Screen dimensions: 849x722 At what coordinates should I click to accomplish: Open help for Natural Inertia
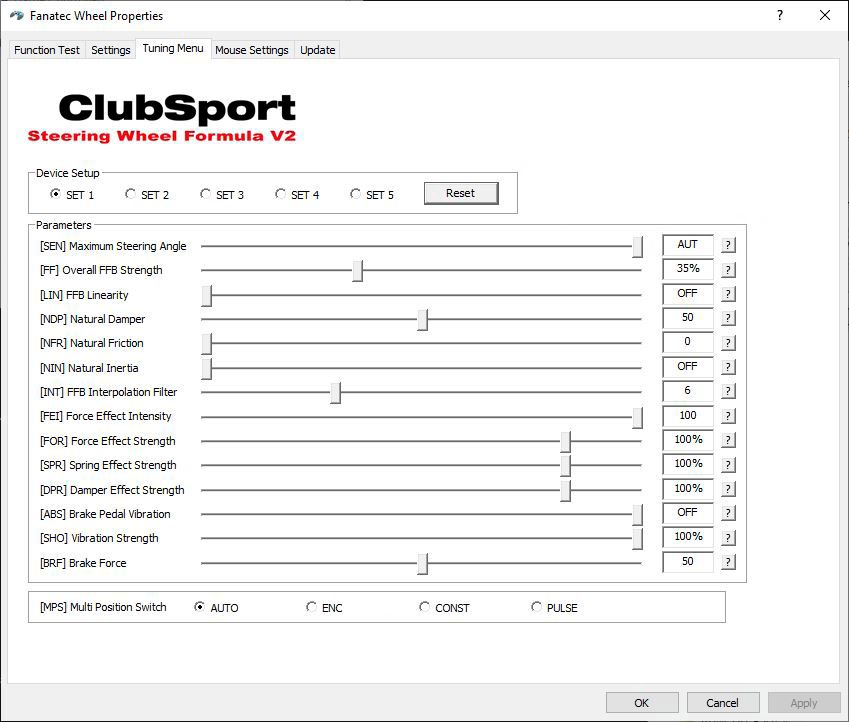(x=728, y=367)
